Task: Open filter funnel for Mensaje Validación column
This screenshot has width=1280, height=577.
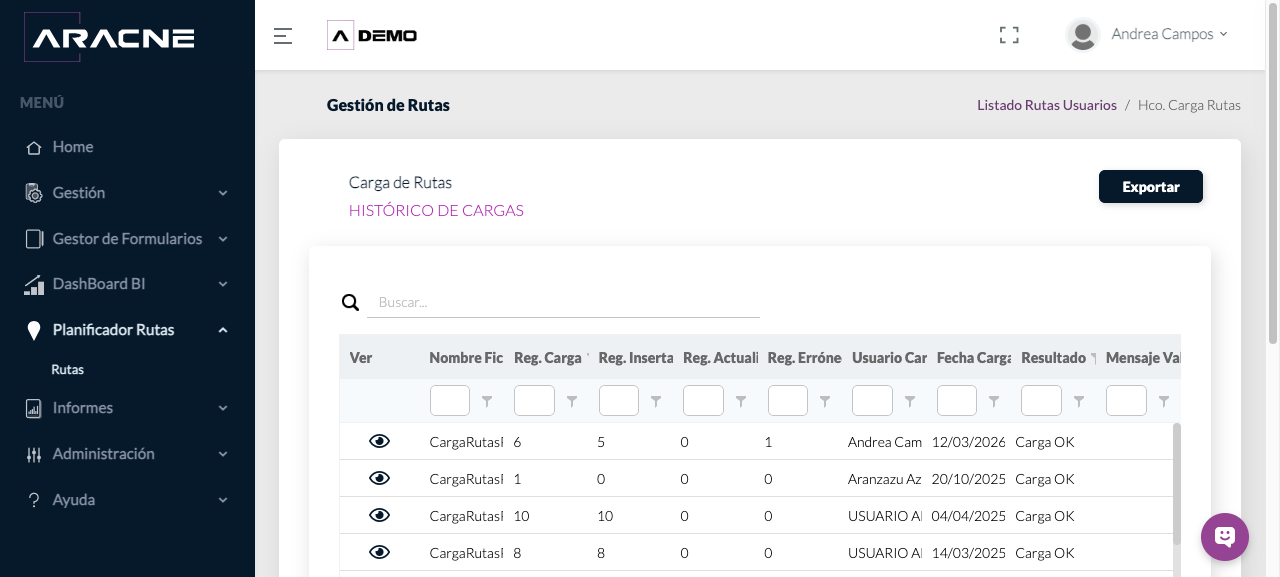Action: point(1163,401)
